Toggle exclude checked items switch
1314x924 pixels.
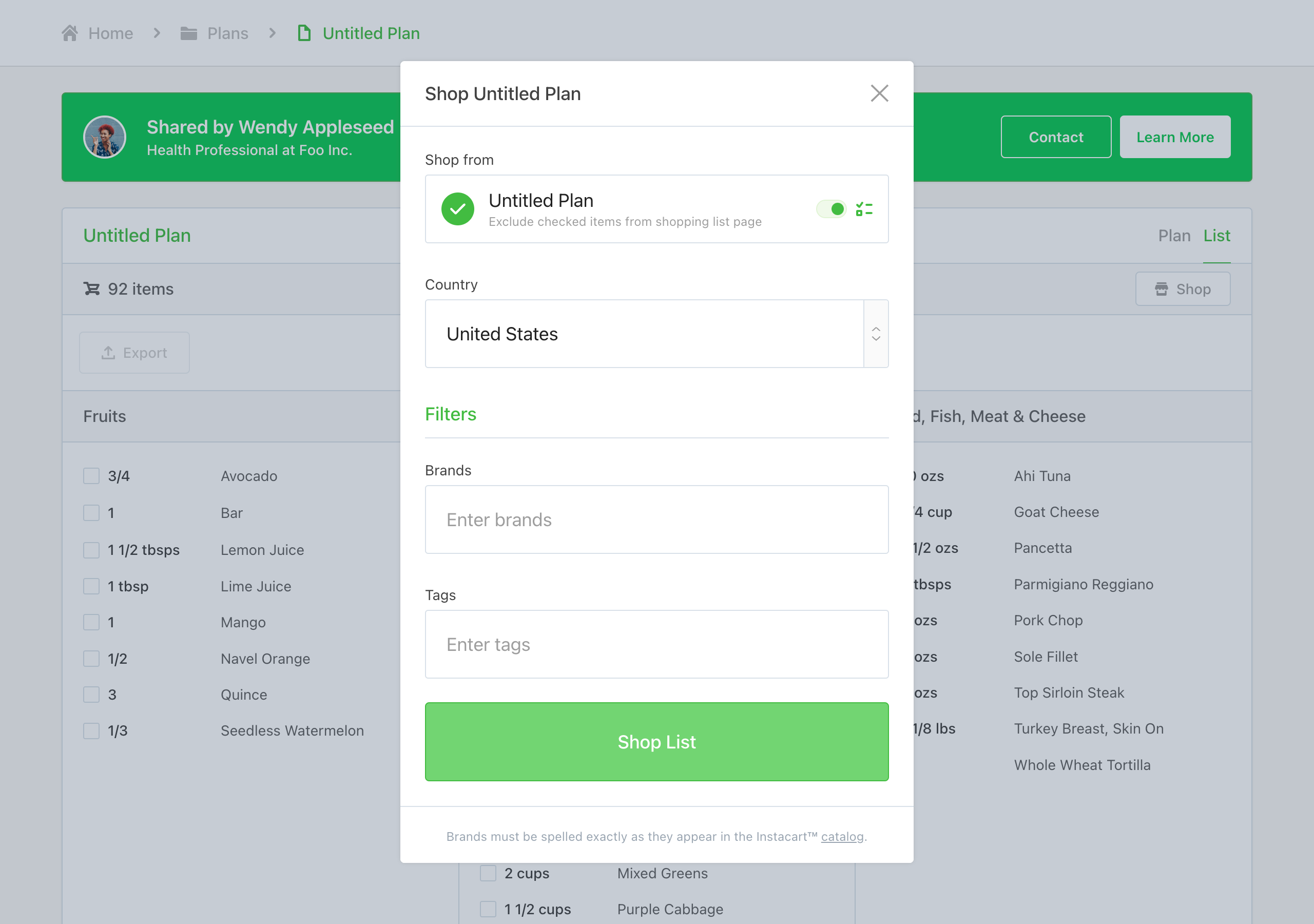click(x=831, y=209)
